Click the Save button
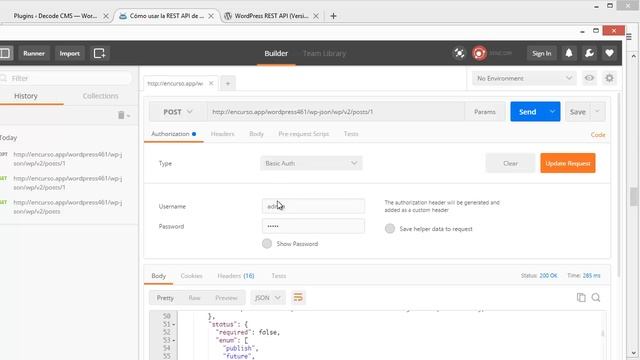The image size is (640, 360). 578,112
